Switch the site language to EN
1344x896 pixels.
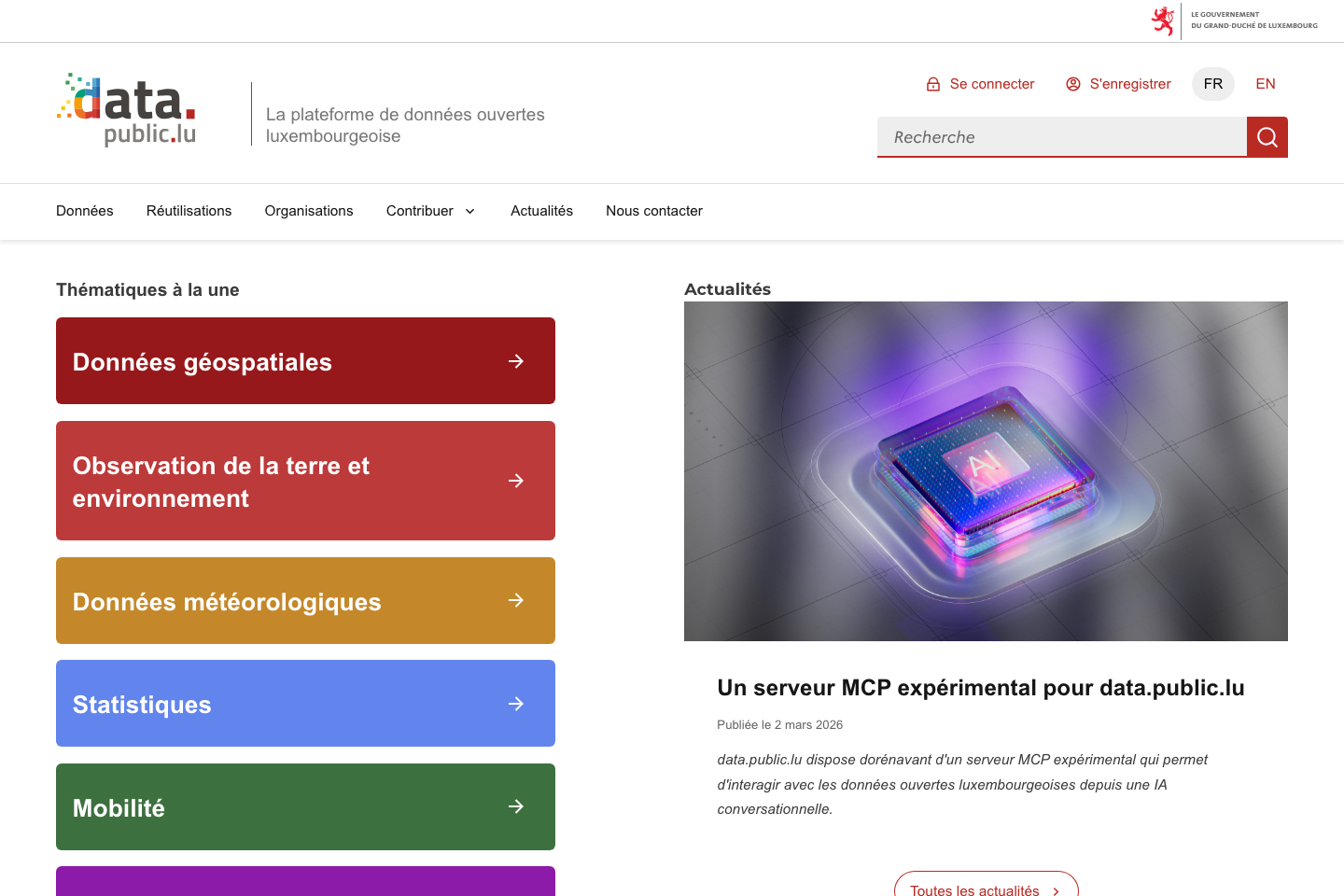click(x=1265, y=84)
